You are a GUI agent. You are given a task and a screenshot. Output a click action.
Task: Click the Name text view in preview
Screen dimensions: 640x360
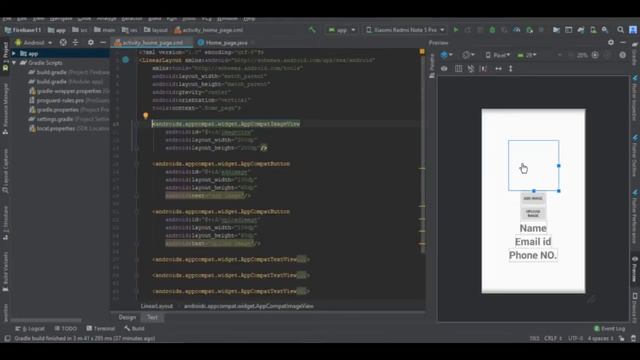533,228
